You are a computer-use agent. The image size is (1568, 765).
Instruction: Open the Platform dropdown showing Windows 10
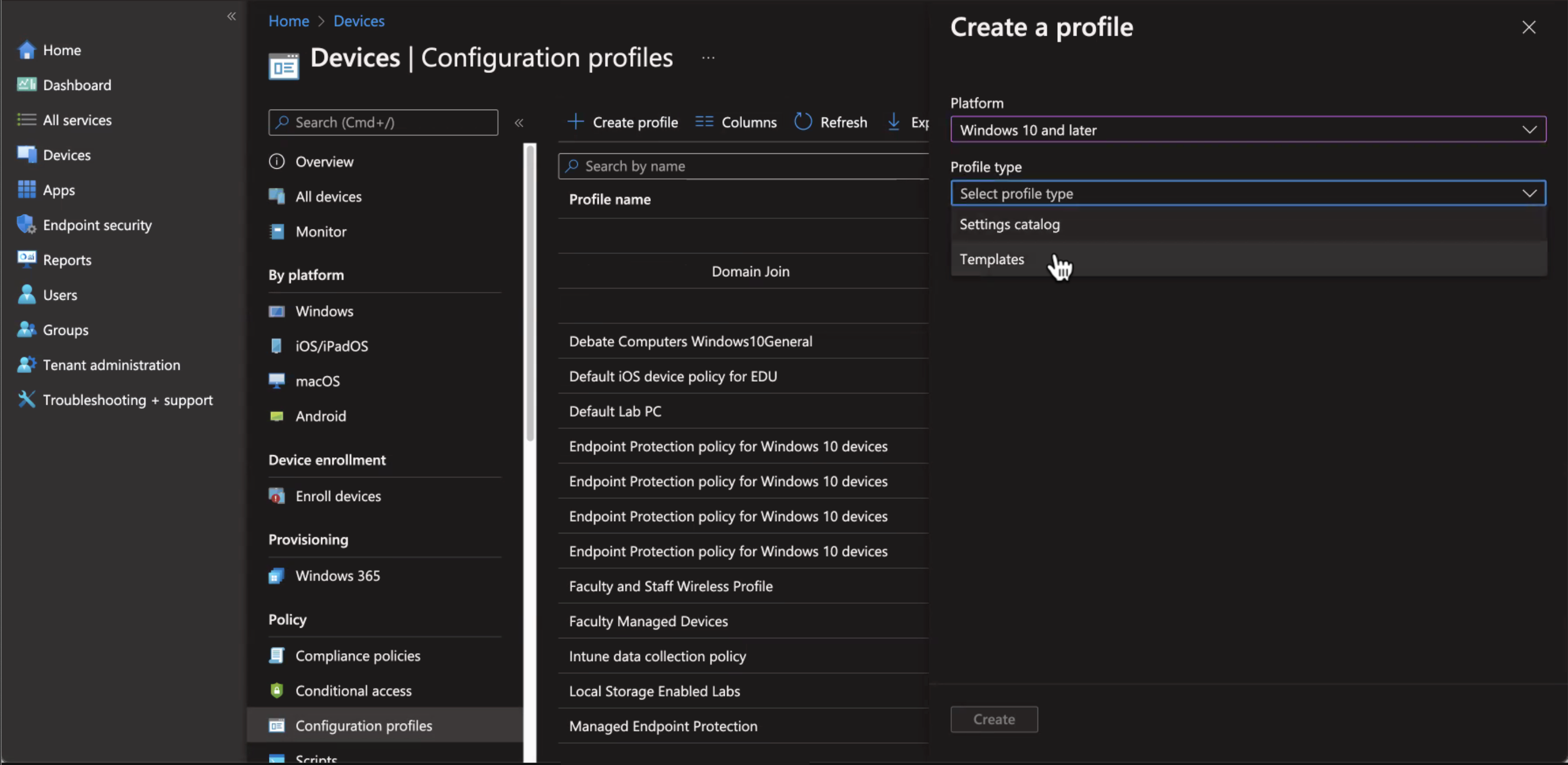click(x=1247, y=130)
